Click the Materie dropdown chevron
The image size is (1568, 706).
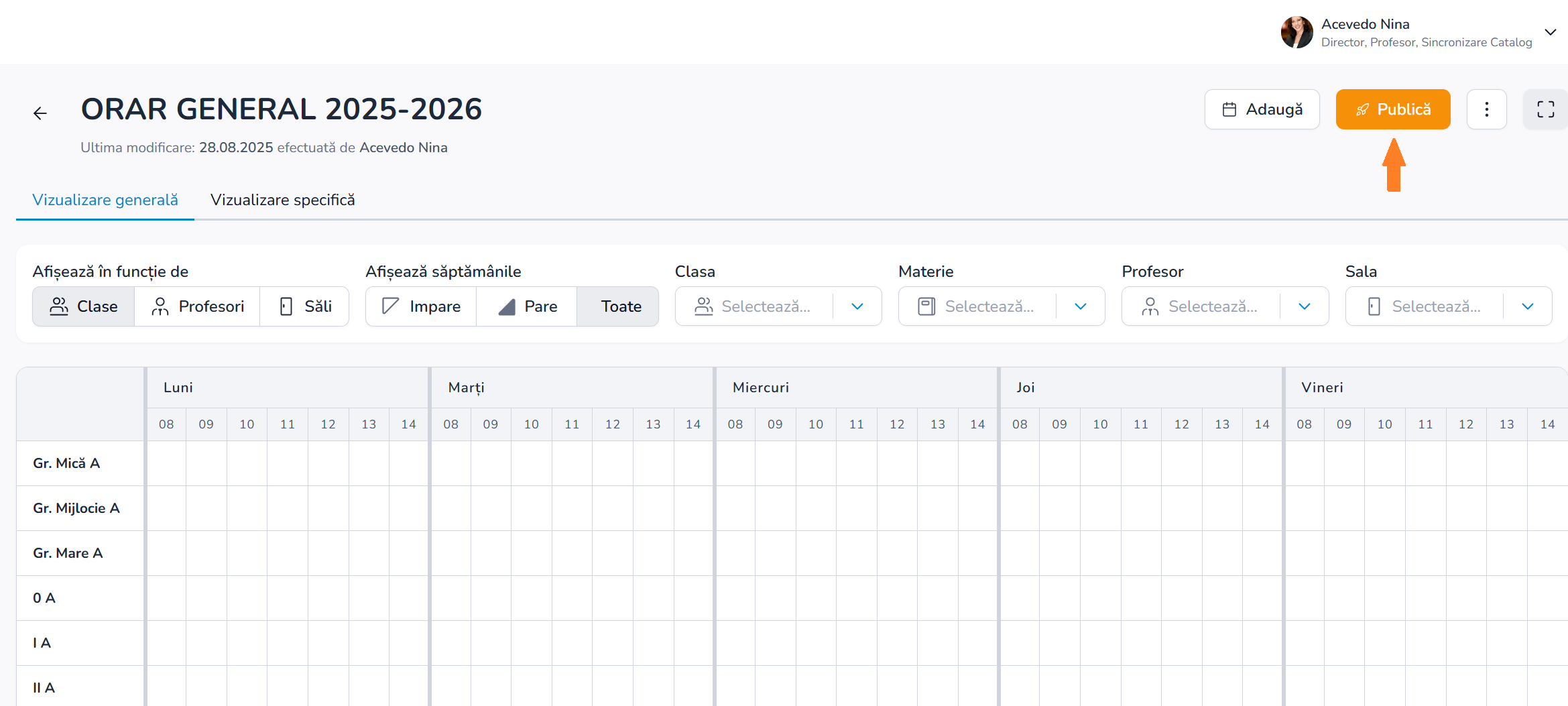click(x=1080, y=306)
